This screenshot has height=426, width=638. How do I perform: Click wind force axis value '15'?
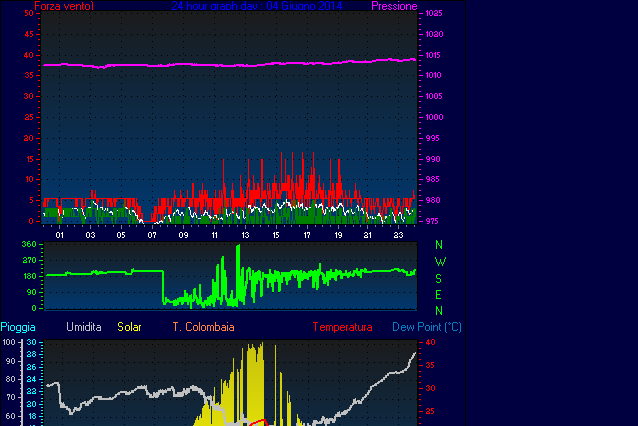29,159
